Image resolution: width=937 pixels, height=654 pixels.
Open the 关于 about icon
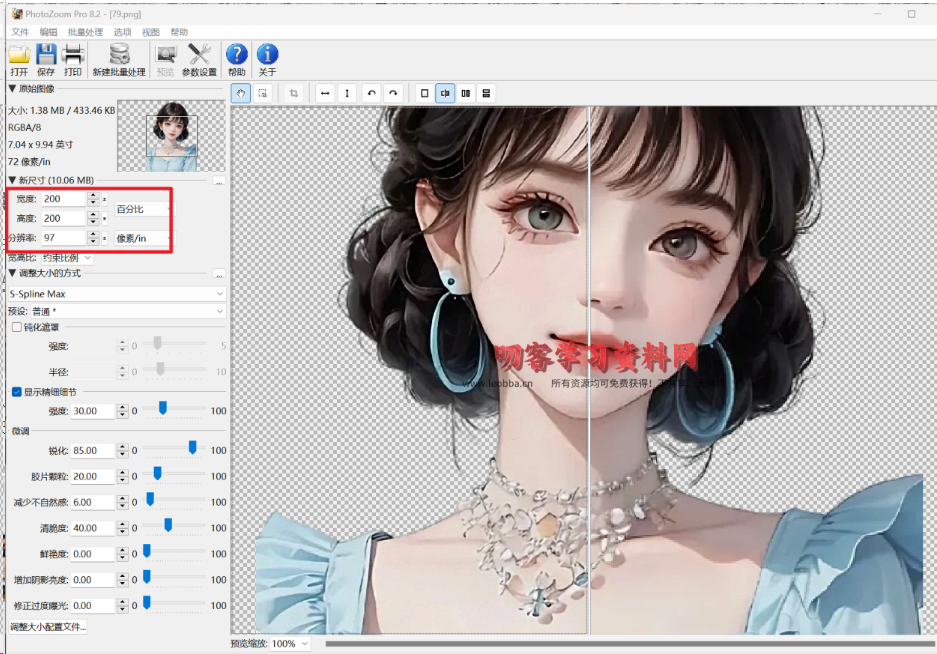267,60
